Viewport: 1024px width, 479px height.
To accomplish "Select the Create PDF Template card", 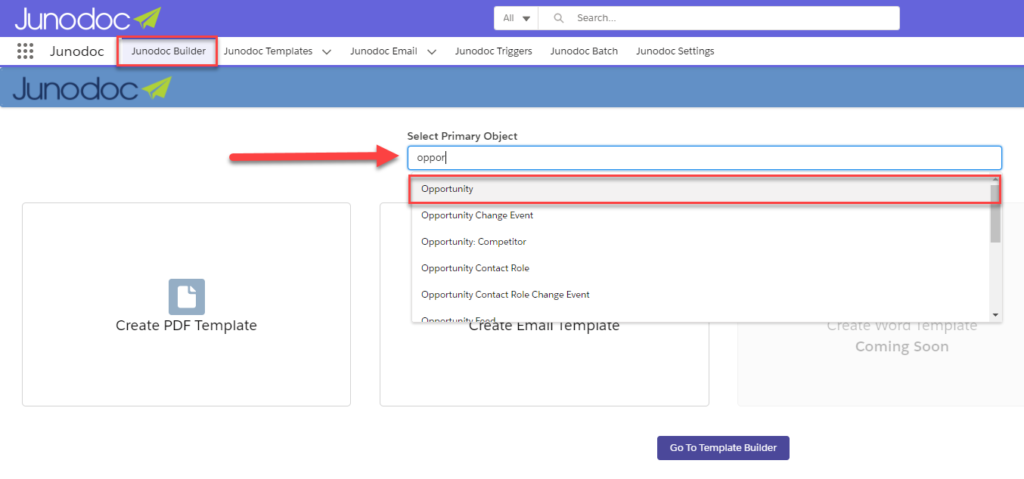I will pyautogui.click(x=186, y=305).
